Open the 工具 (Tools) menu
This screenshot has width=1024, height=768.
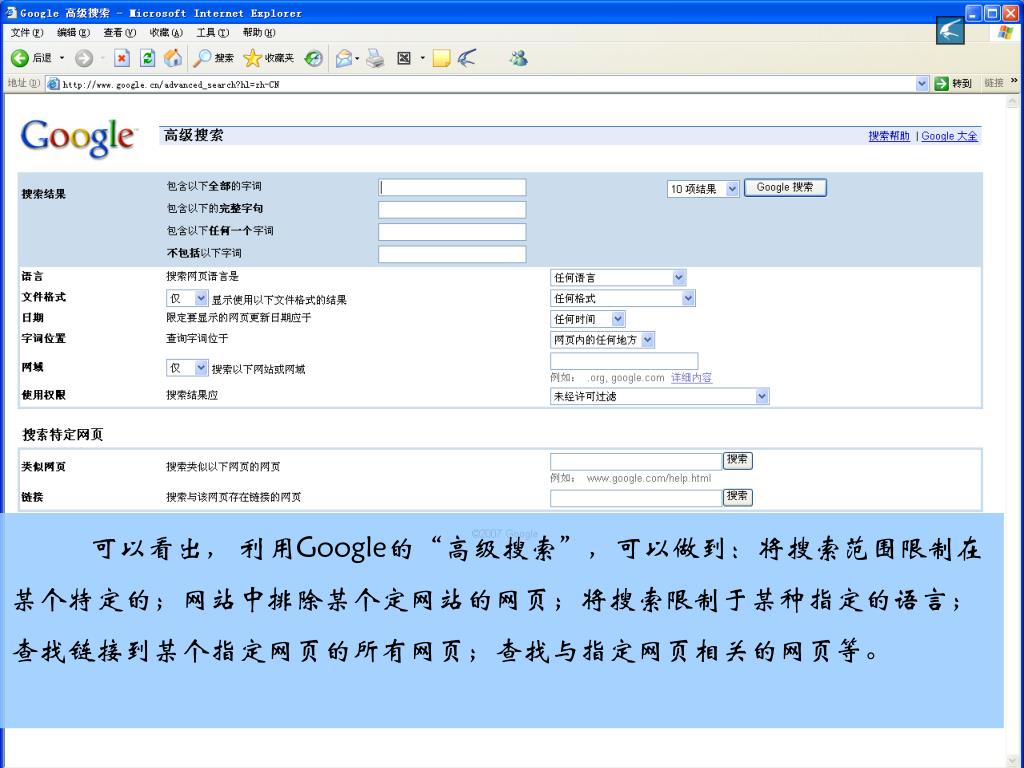[212, 33]
